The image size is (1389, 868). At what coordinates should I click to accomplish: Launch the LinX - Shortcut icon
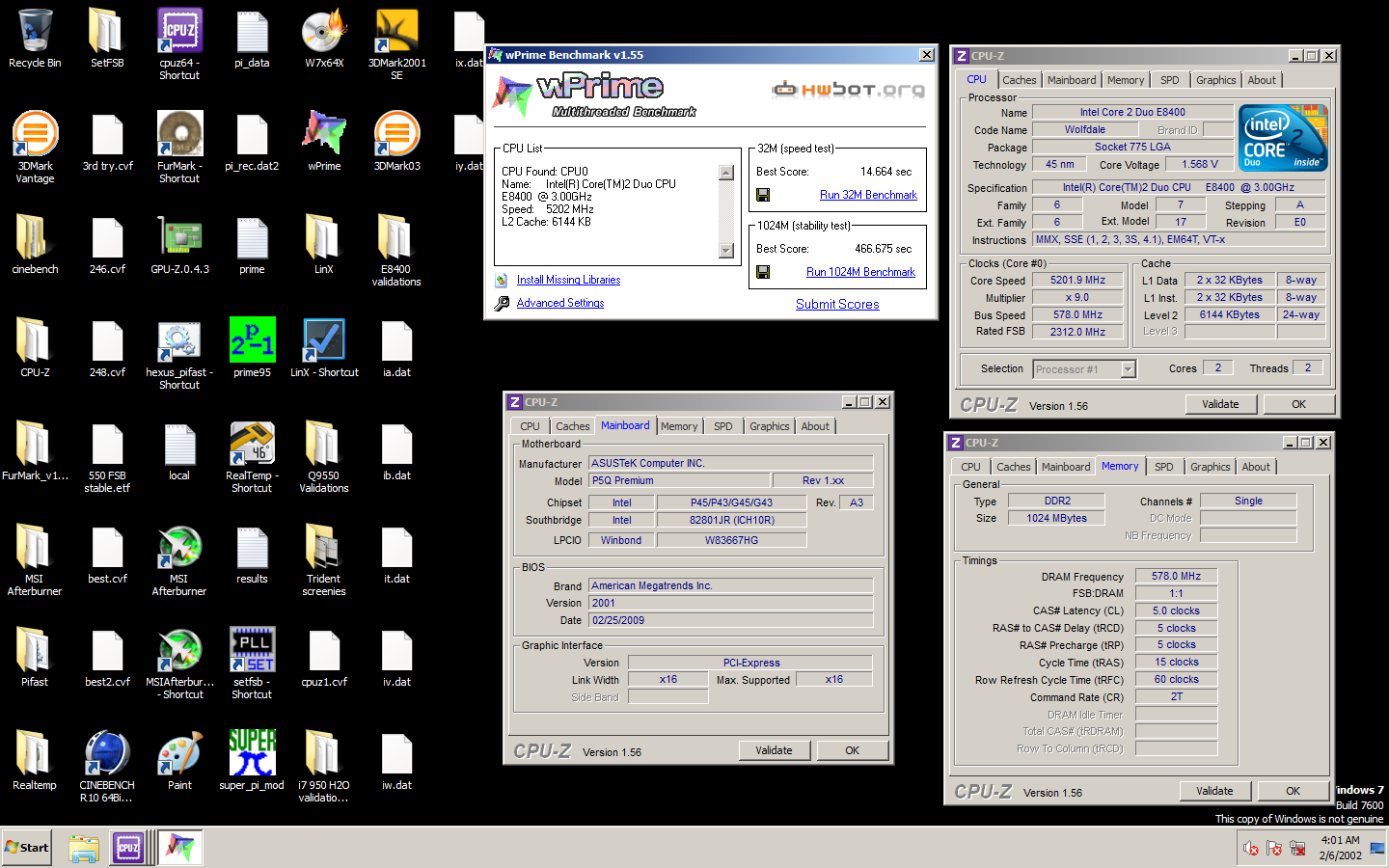tap(324, 348)
